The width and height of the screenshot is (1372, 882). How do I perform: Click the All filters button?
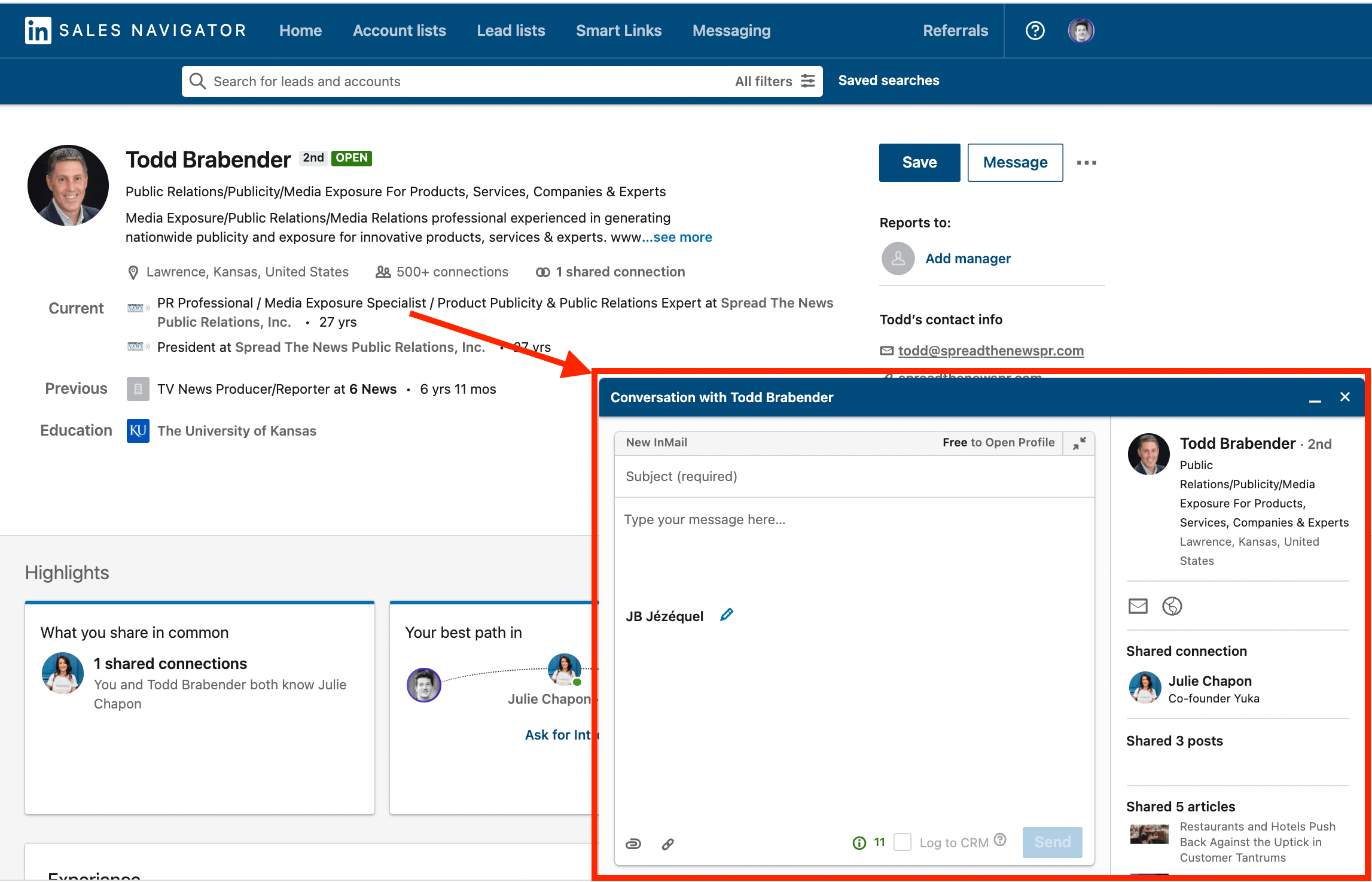coord(775,81)
